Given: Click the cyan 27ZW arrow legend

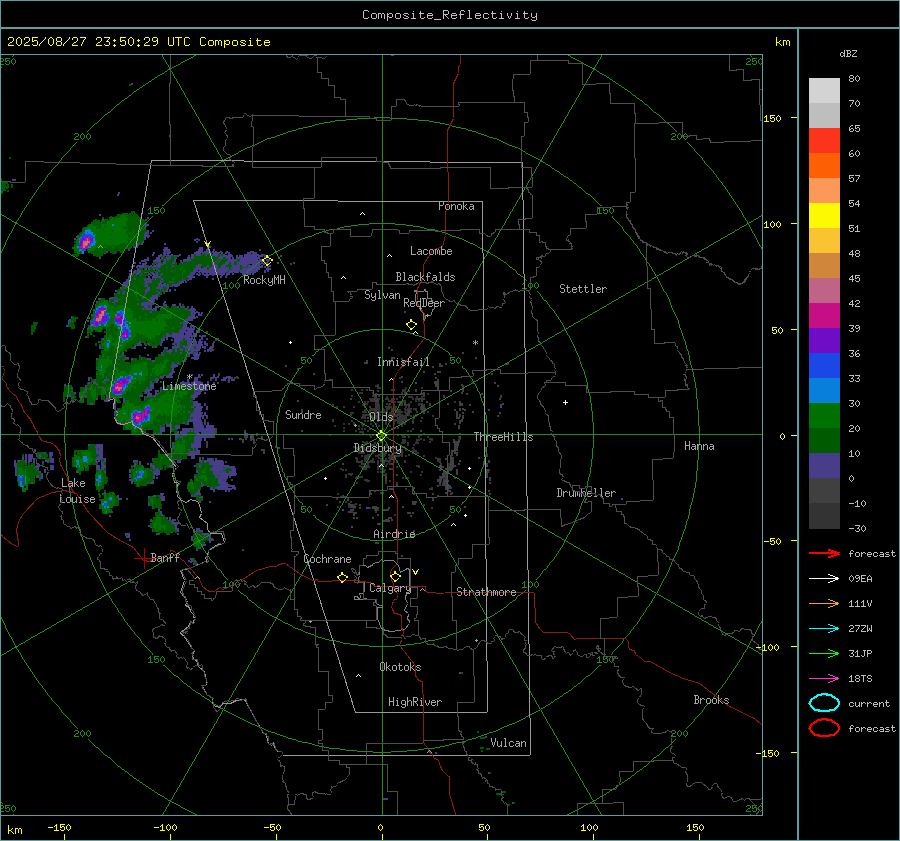Looking at the screenshot, I should pos(824,629).
